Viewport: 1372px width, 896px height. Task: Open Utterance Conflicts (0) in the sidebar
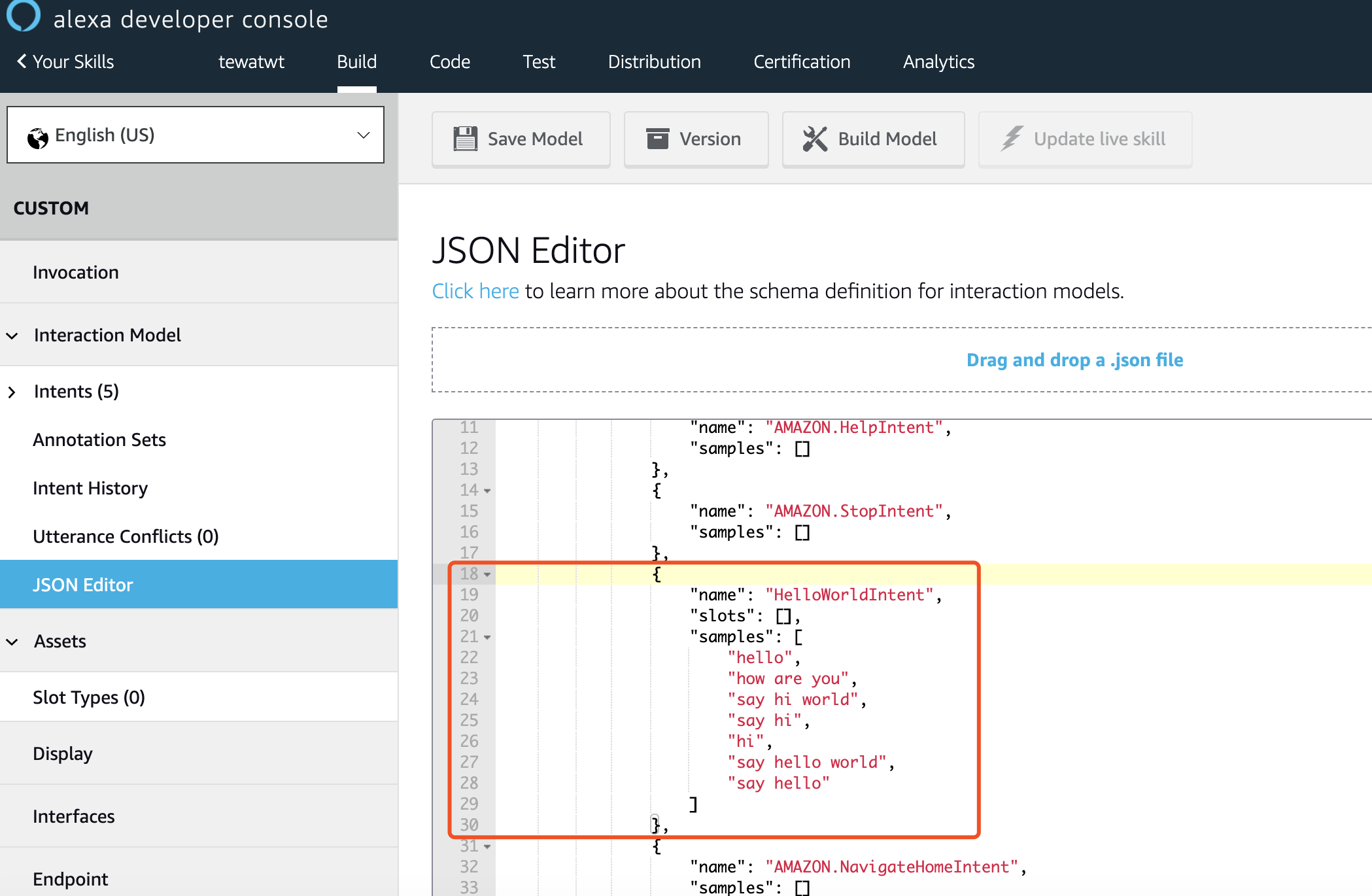(199, 536)
